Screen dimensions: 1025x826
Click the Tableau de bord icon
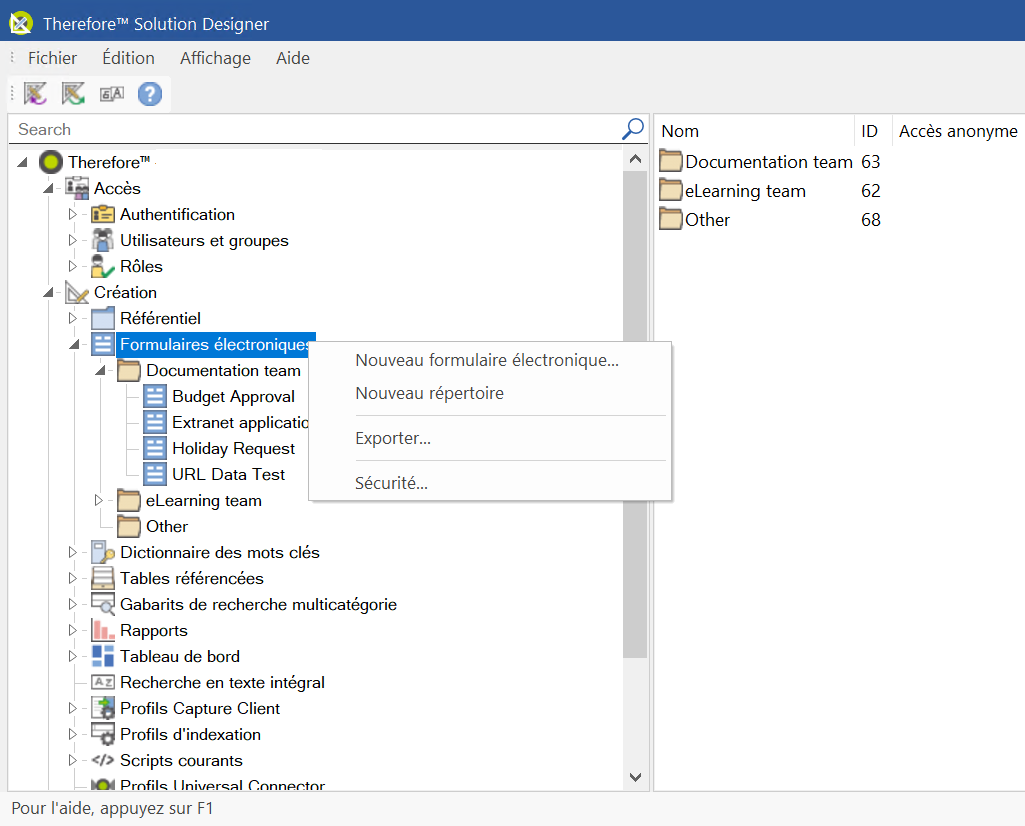click(103, 656)
